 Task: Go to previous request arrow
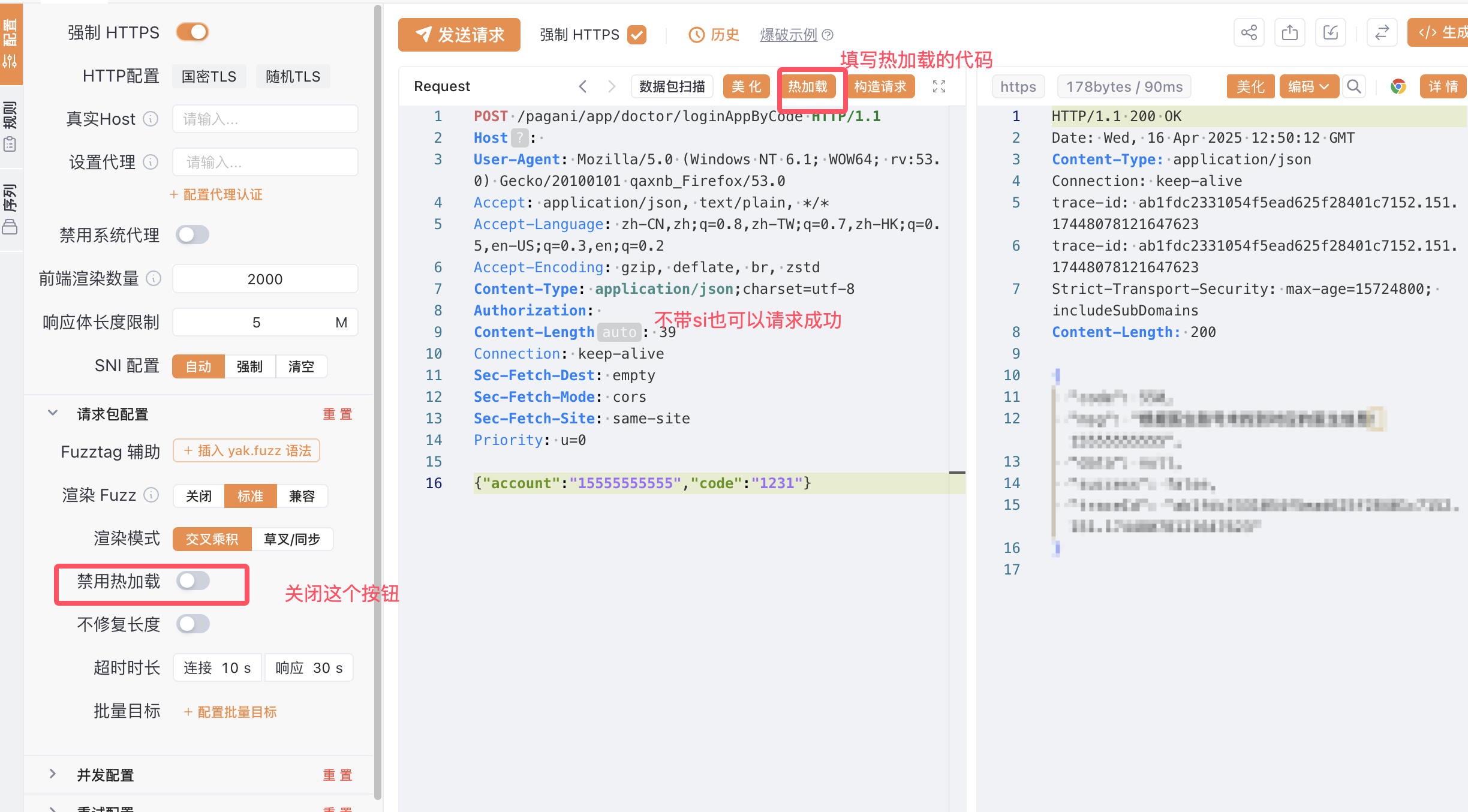click(x=583, y=87)
